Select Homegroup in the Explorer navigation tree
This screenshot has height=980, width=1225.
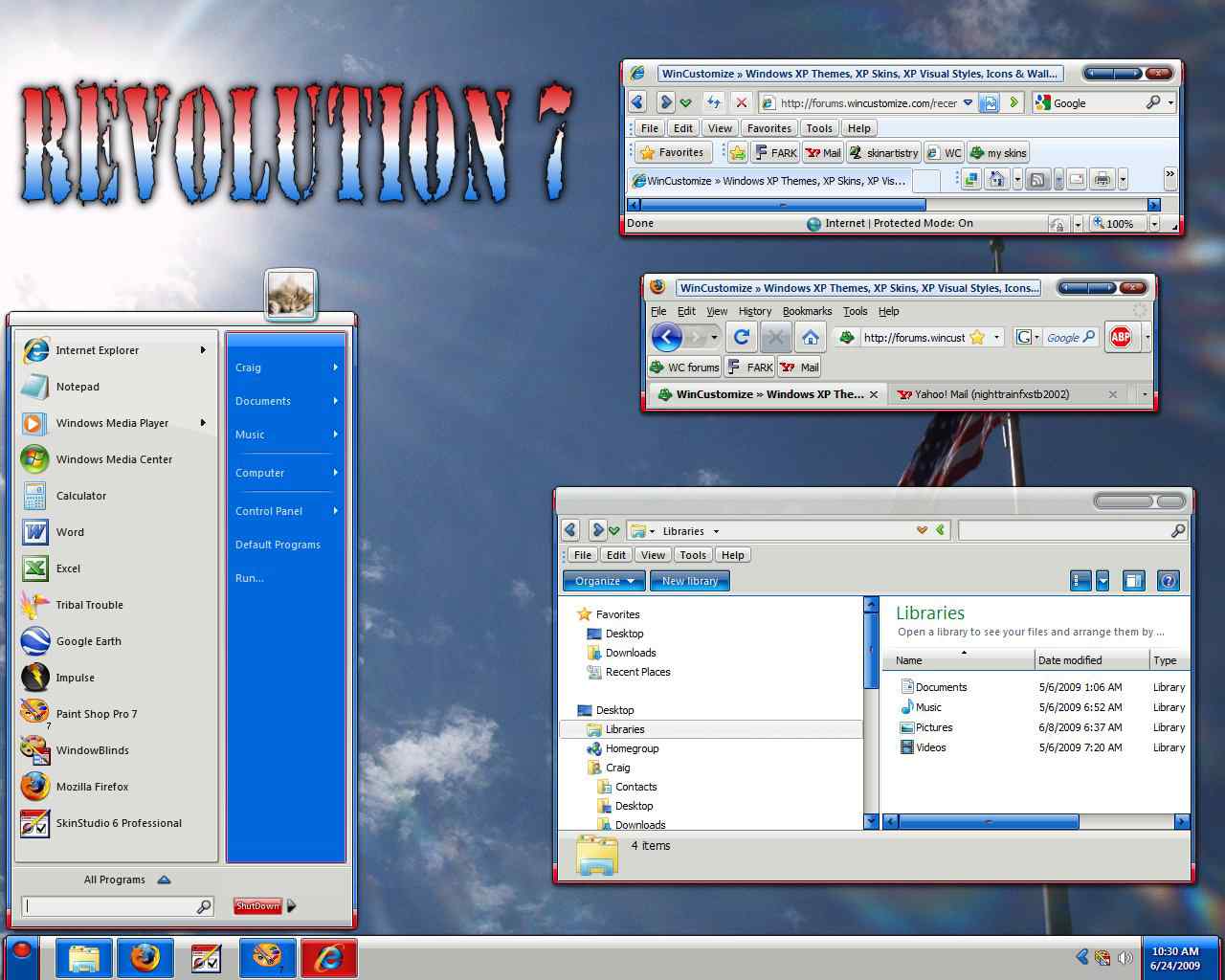coord(632,748)
